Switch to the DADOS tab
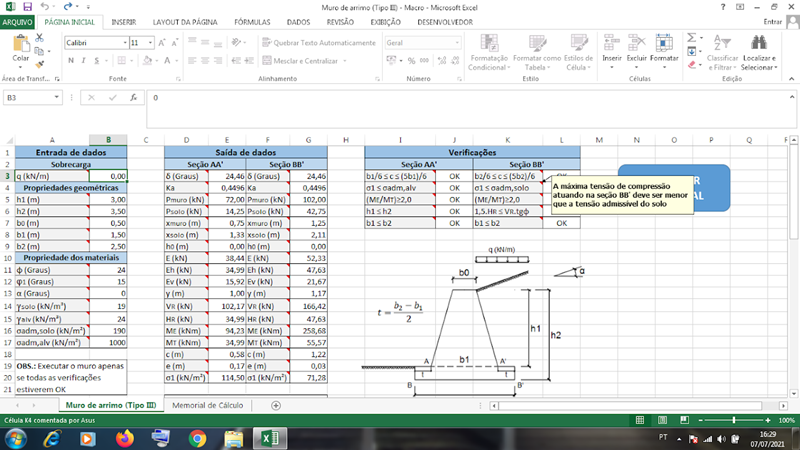The width and height of the screenshot is (800, 450). pyautogui.click(x=298, y=22)
